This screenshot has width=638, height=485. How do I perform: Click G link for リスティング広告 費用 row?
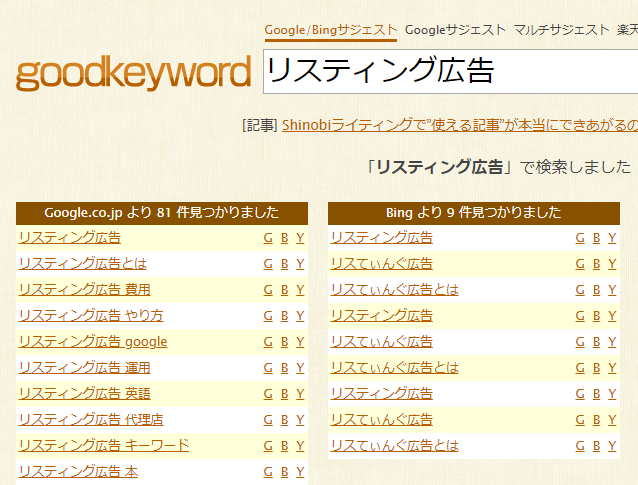tap(268, 290)
